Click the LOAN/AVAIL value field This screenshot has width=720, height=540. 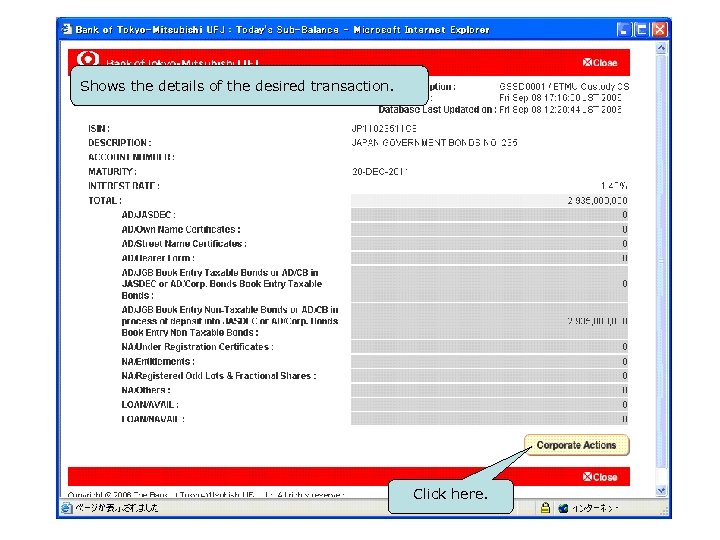(489, 405)
